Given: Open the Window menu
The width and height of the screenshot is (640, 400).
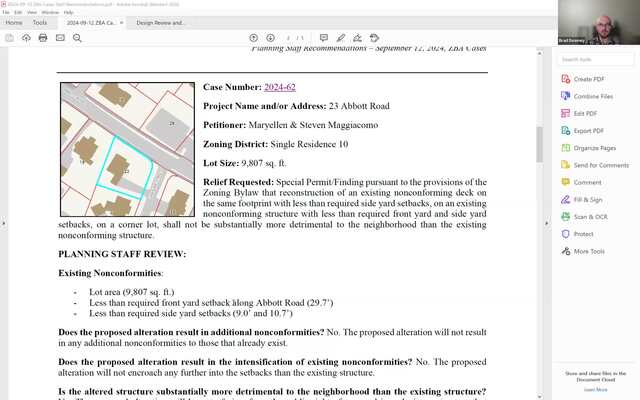Looking at the screenshot, I should (50, 12).
